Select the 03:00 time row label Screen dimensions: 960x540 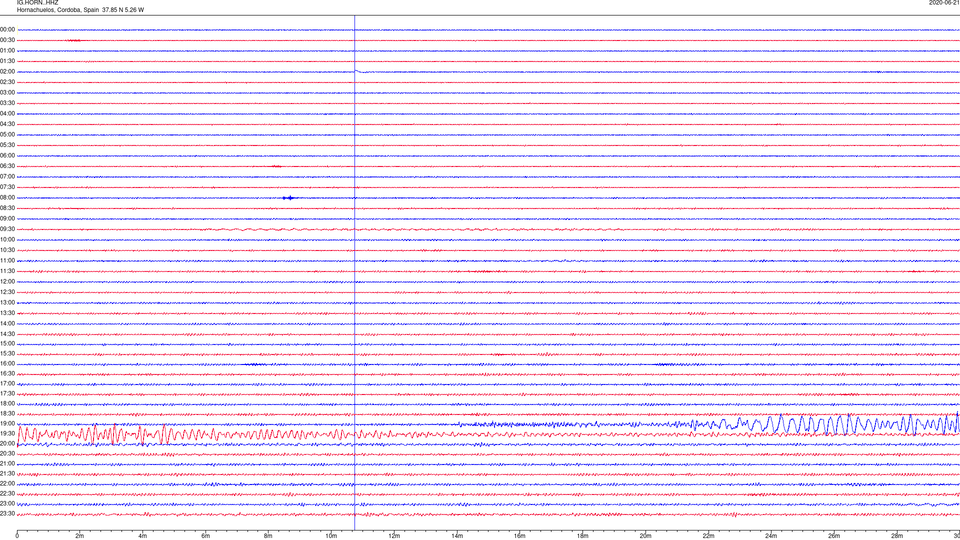click(7, 92)
